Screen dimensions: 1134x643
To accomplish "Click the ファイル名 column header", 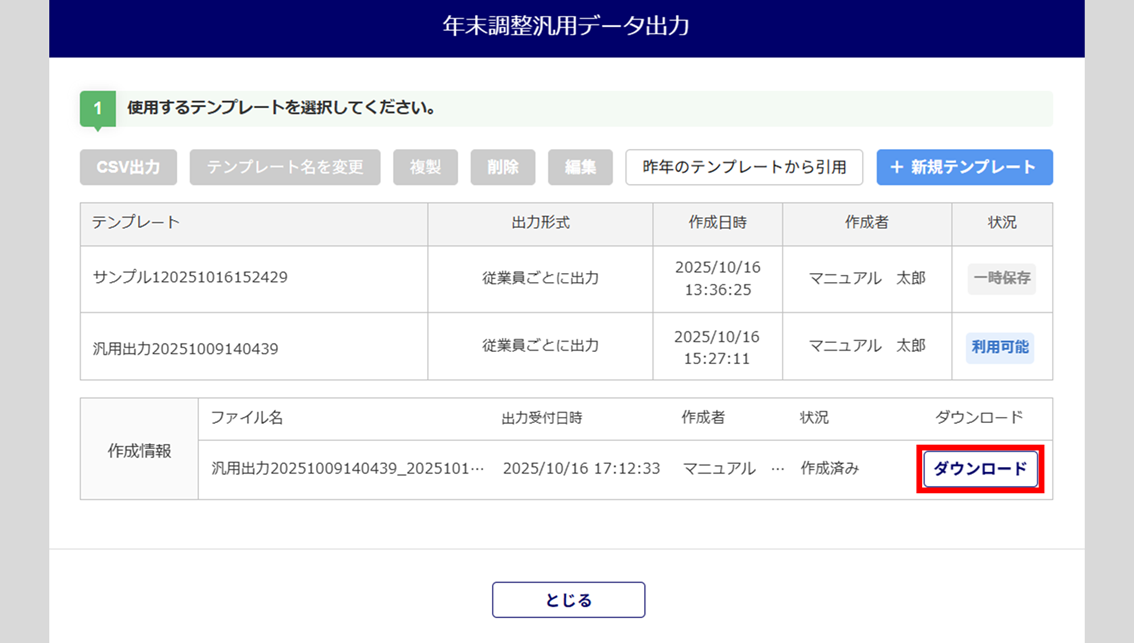I will tap(247, 417).
